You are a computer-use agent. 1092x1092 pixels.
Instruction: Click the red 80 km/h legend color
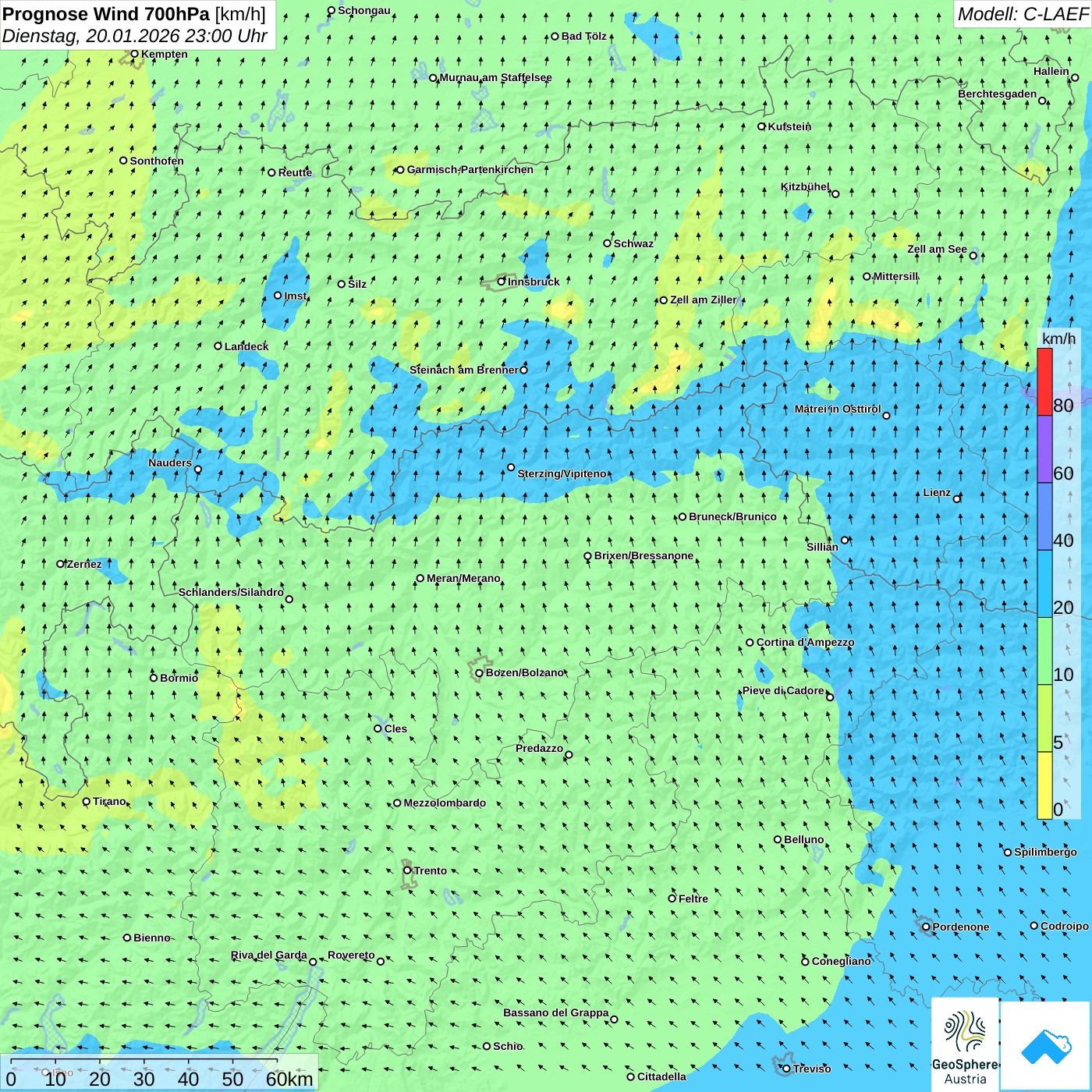[1044, 381]
